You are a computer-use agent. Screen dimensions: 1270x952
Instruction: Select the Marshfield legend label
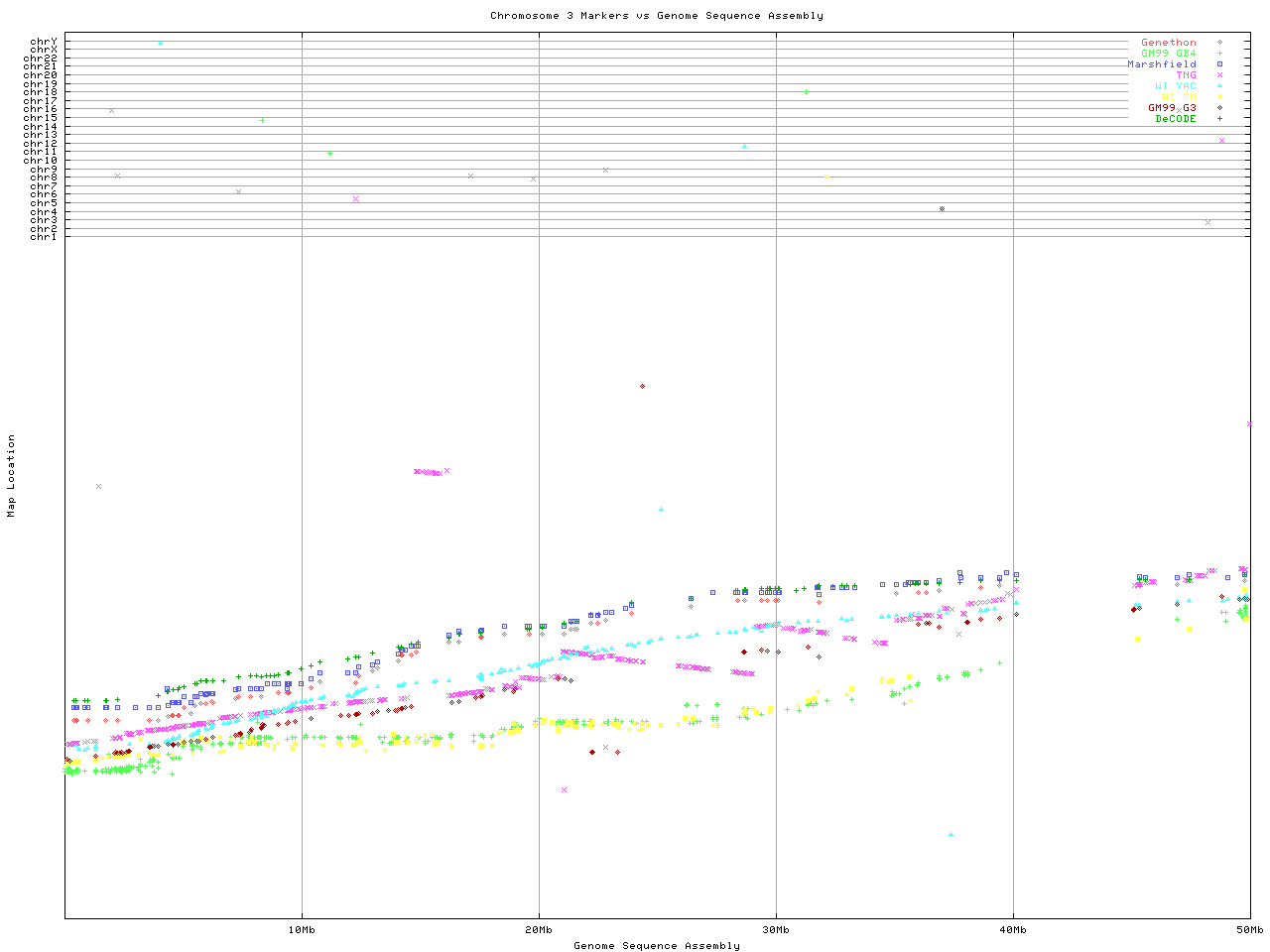[x=1161, y=64]
